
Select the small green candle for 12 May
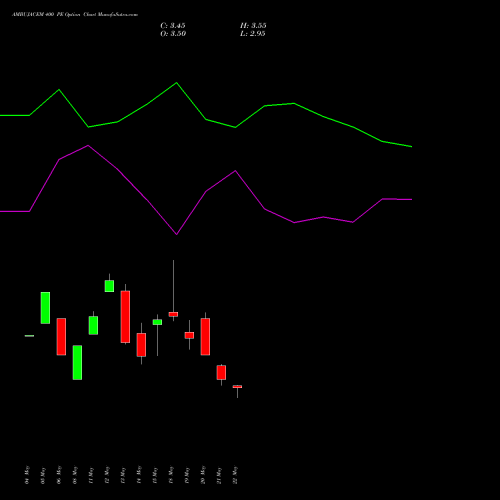tap(109, 286)
